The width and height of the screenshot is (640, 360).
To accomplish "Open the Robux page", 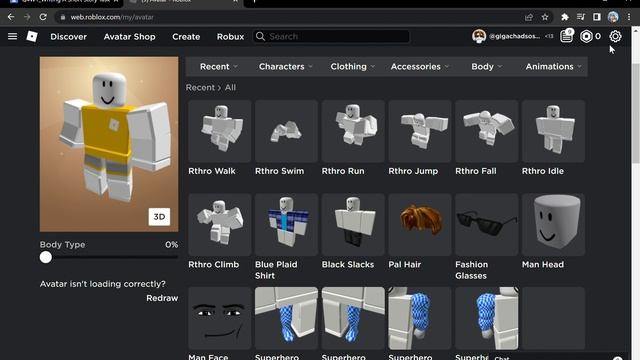I will pyautogui.click(x=230, y=37).
